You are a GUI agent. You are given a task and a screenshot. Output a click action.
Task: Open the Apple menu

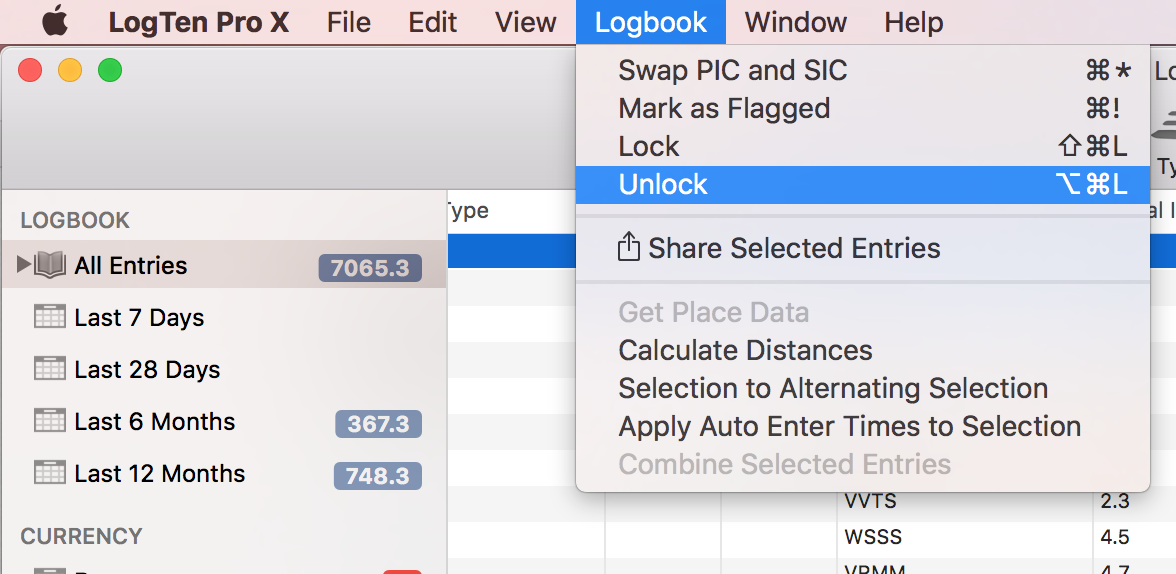point(55,21)
